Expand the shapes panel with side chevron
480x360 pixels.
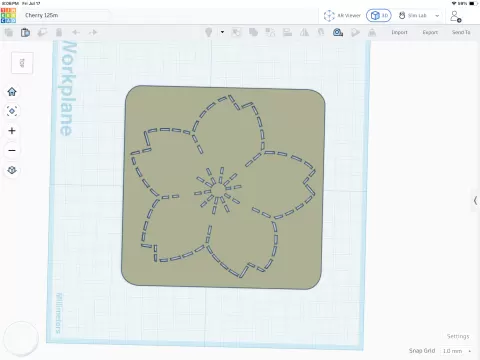click(x=475, y=200)
